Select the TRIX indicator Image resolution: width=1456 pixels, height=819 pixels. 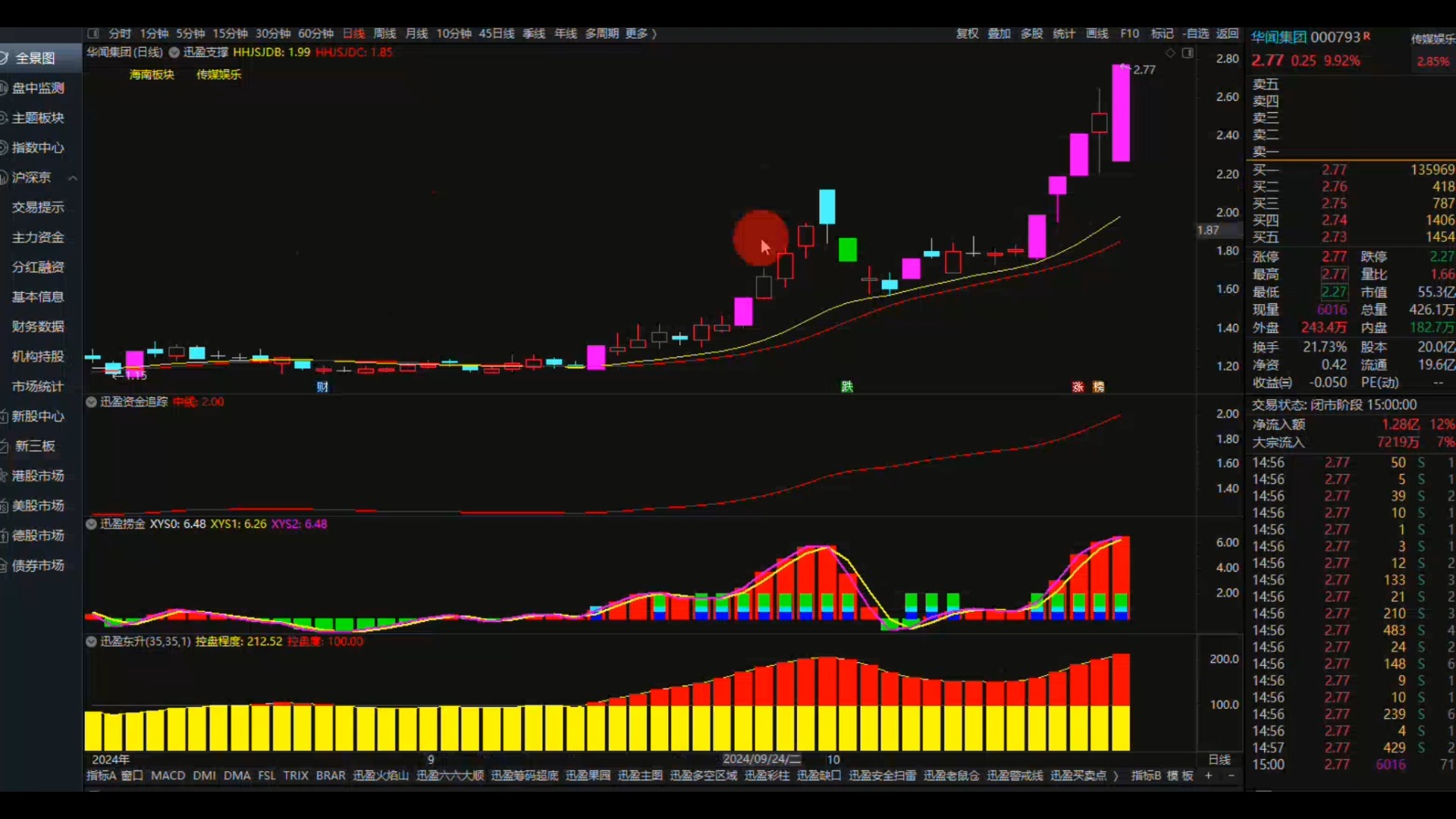pos(296,776)
